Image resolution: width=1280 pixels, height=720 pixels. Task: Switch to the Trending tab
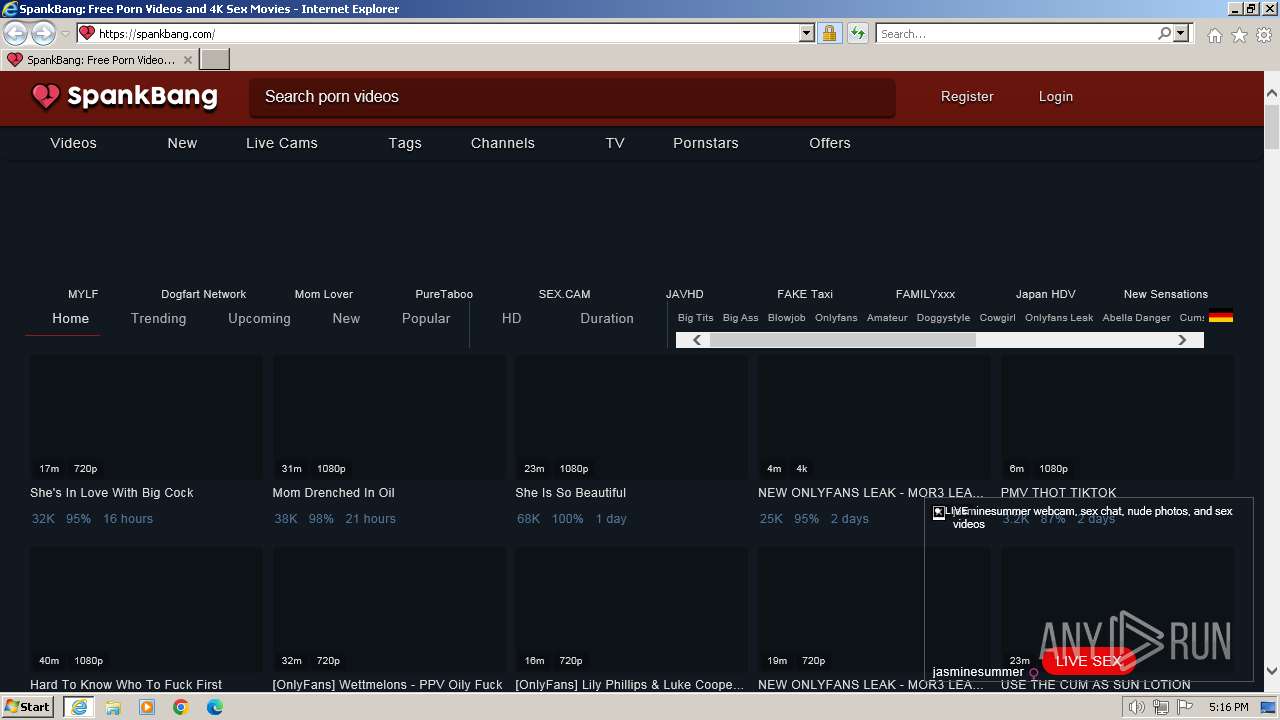point(159,318)
